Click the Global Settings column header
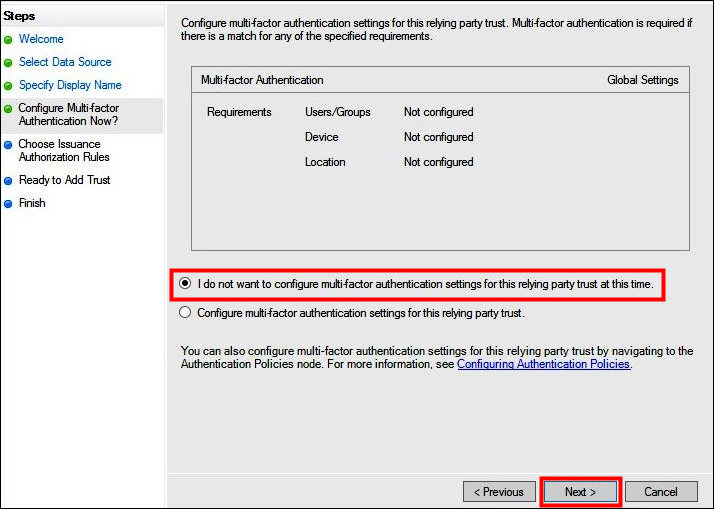The image size is (714, 509). point(642,80)
